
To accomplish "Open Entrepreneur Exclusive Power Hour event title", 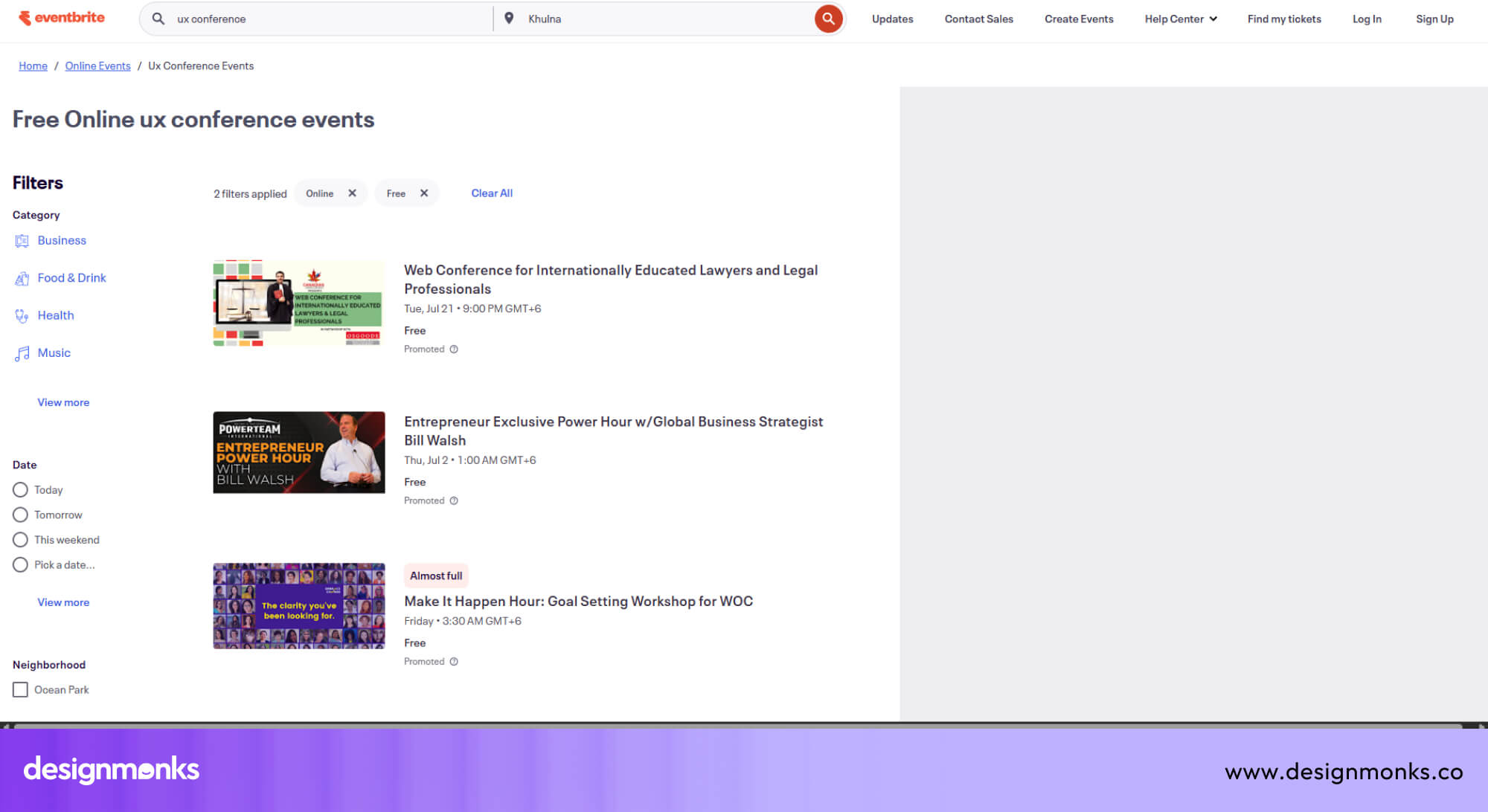I will pos(613,431).
